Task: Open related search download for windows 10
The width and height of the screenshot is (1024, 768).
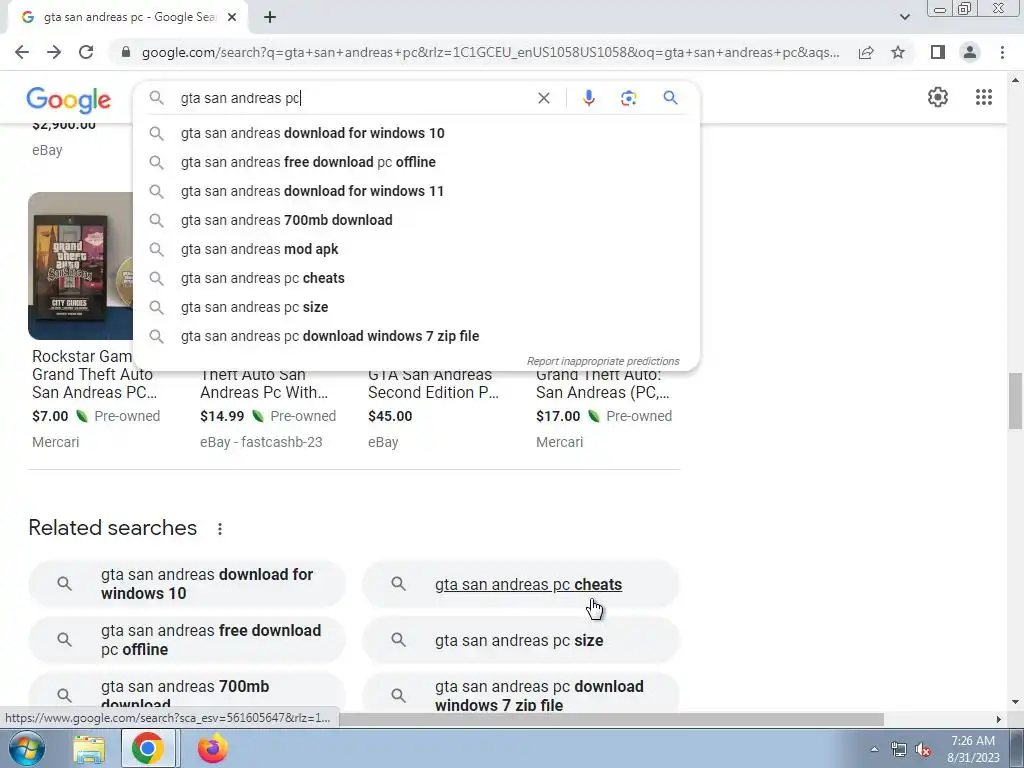Action: tap(187, 584)
